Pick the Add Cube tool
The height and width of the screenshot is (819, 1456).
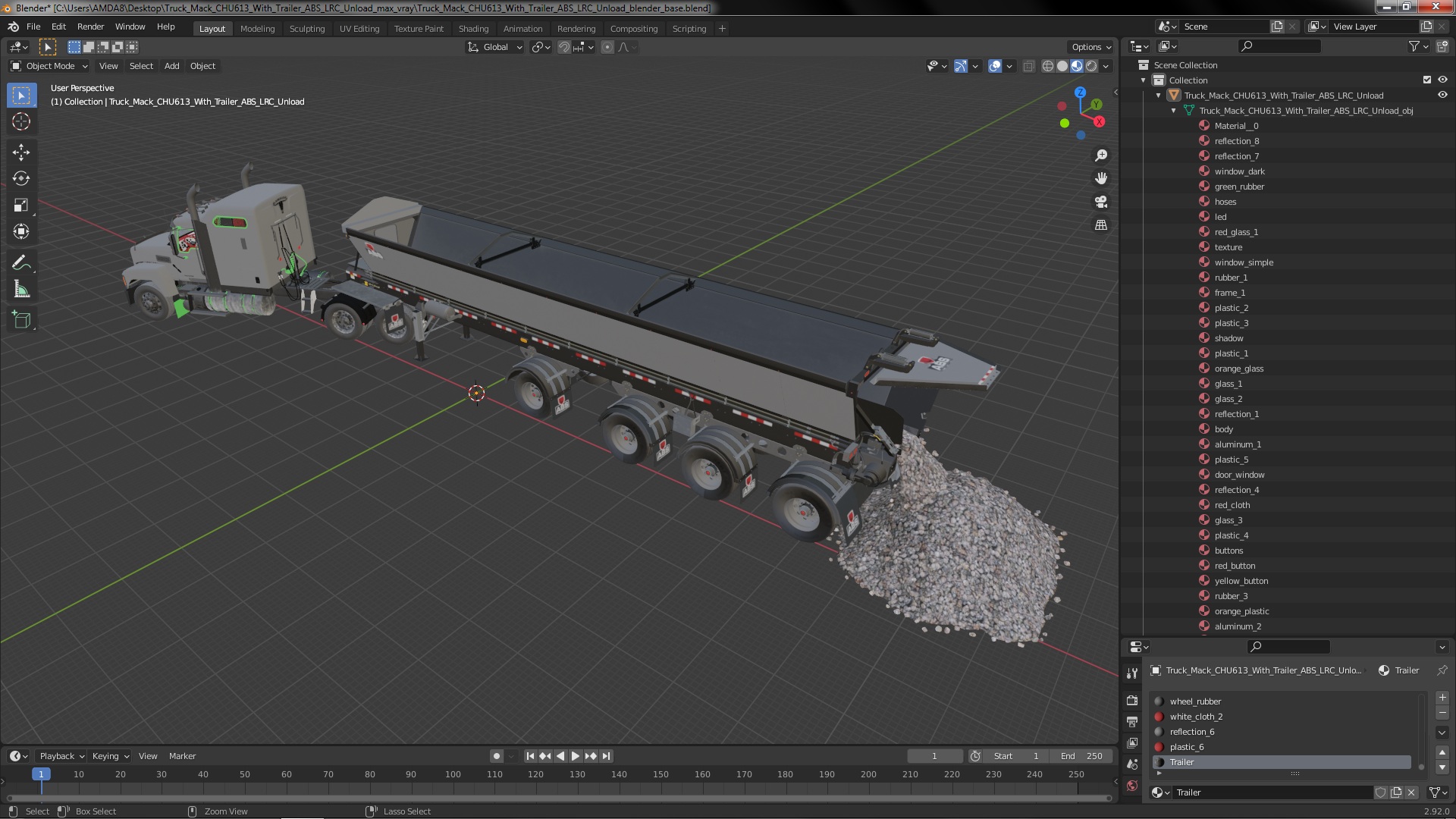click(x=21, y=320)
